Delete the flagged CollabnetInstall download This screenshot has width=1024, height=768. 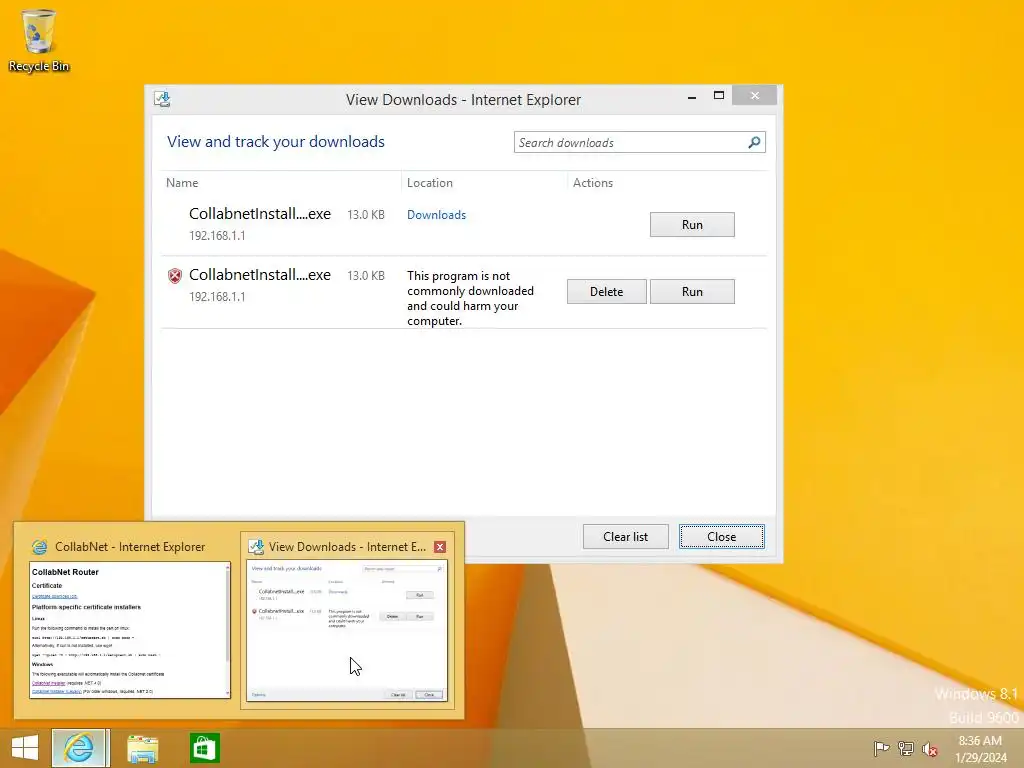(x=607, y=291)
